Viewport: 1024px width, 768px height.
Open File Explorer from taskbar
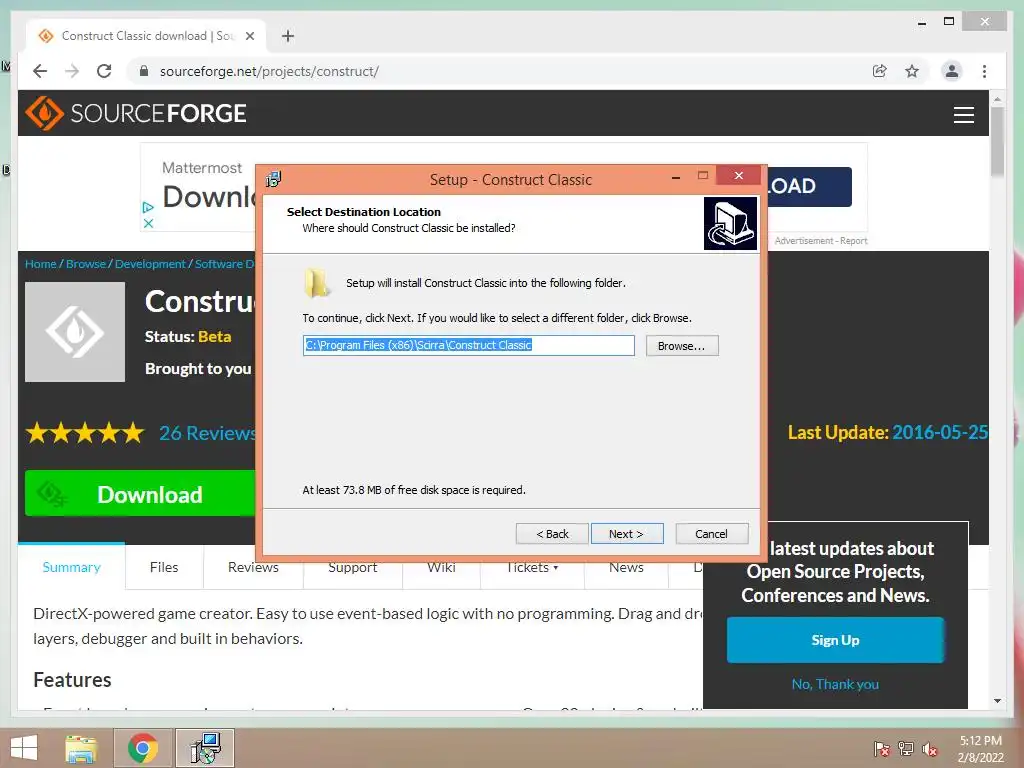click(x=82, y=748)
